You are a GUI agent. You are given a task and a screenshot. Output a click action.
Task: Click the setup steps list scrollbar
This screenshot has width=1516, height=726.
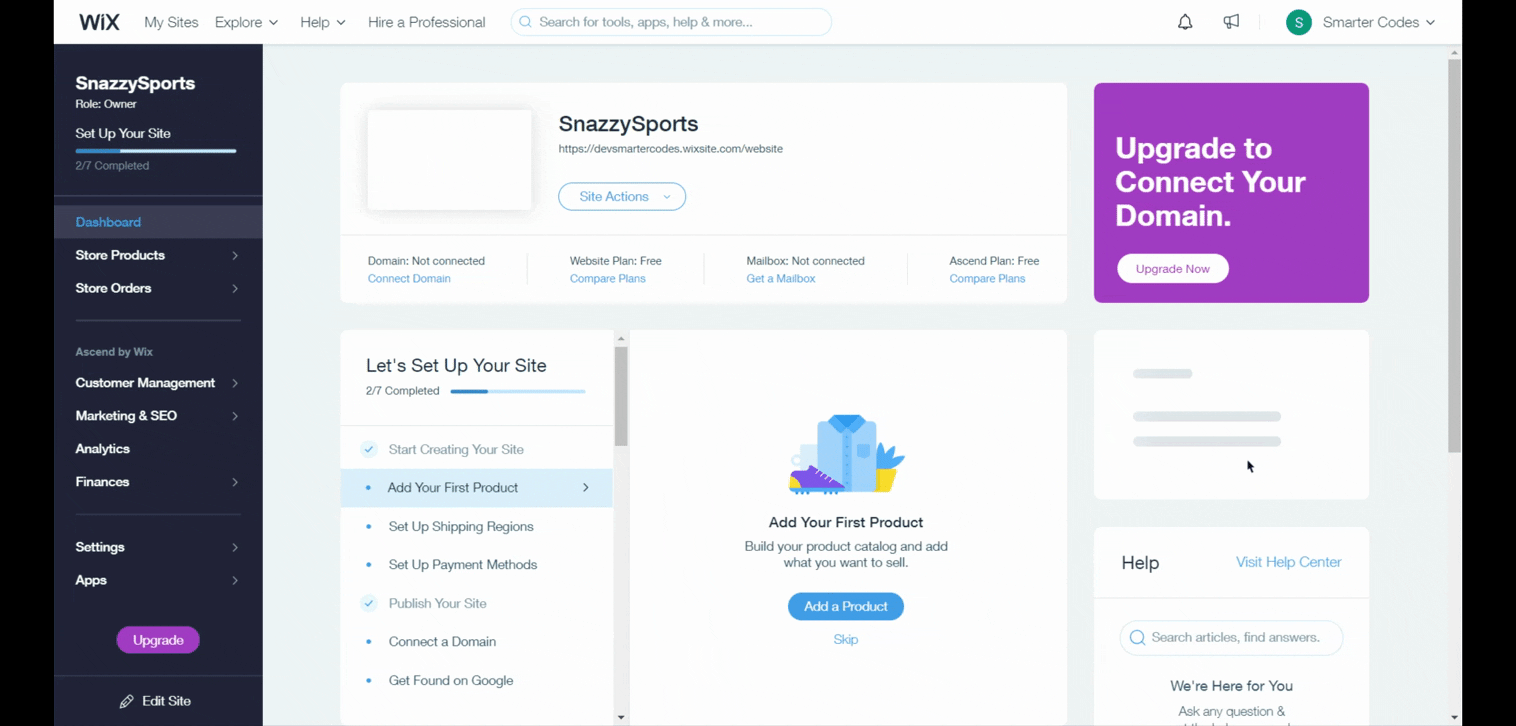click(x=621, y=396)
